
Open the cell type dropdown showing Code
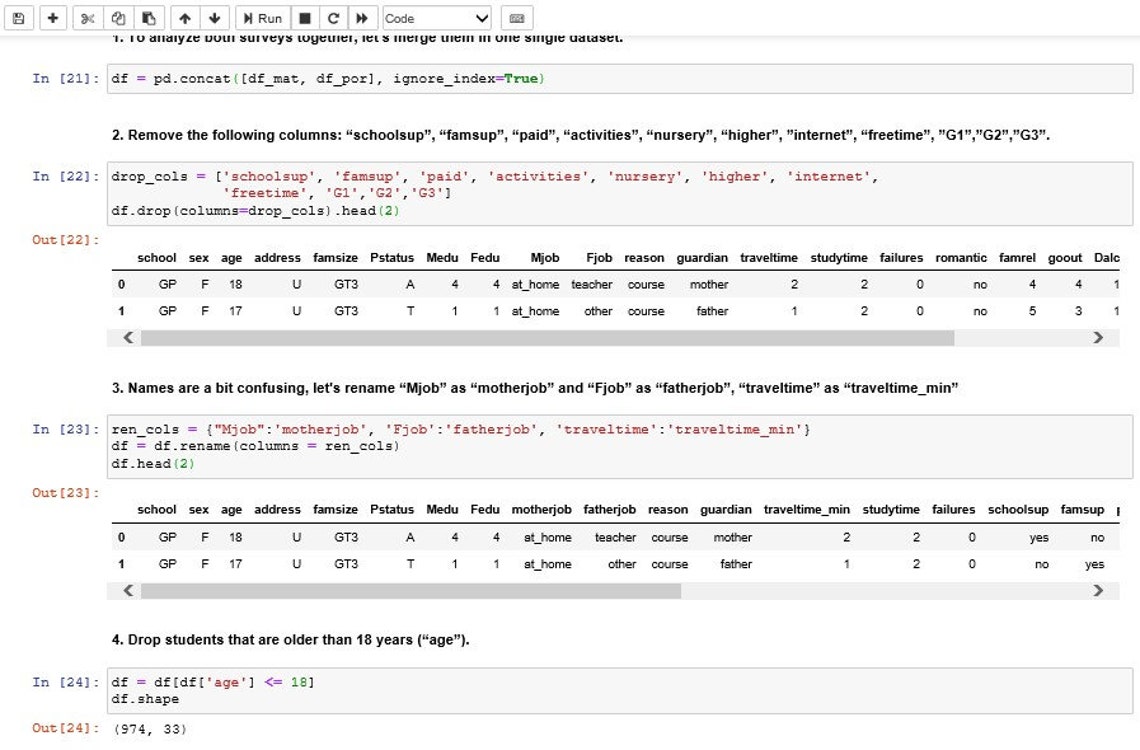(435, 17)
